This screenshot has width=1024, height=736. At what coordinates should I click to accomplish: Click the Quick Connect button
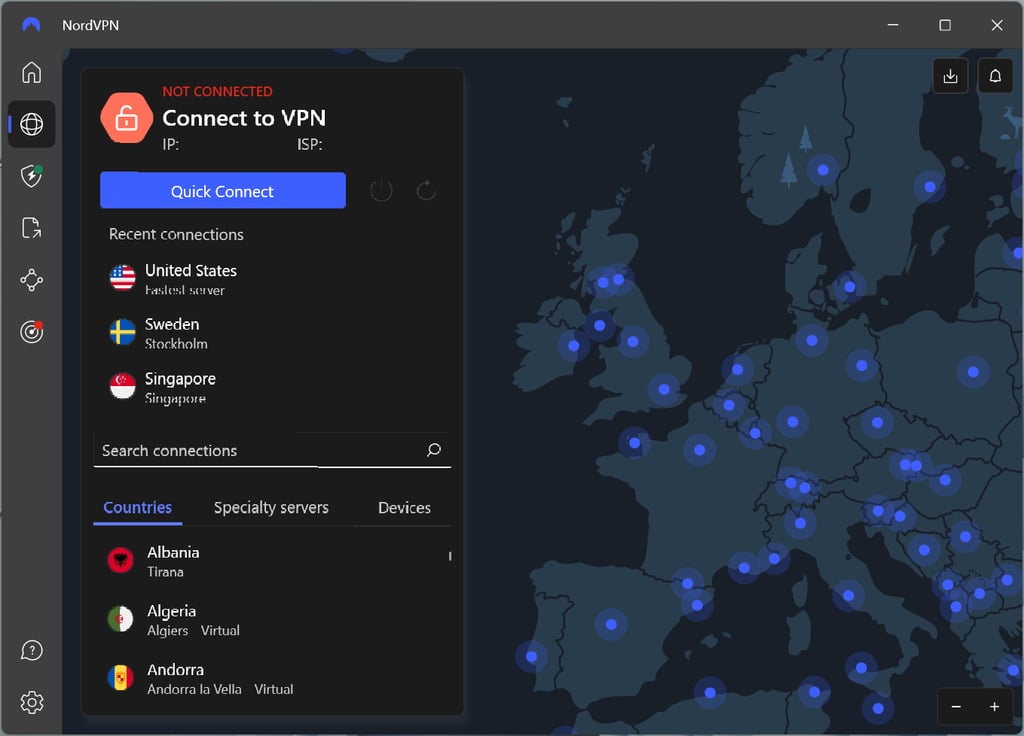pos(223,191)
